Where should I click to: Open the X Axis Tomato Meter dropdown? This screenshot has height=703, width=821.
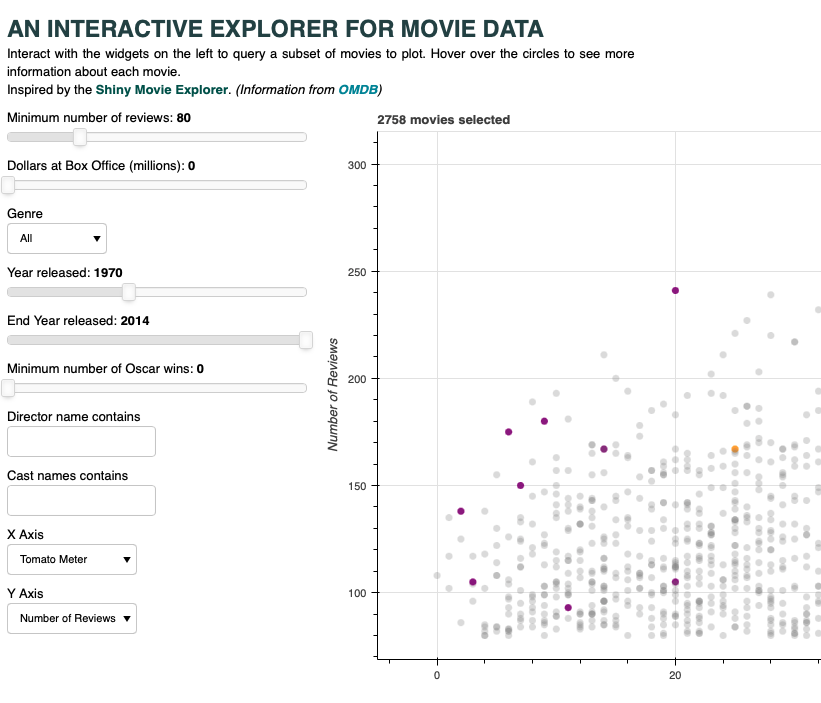[72, 560]
